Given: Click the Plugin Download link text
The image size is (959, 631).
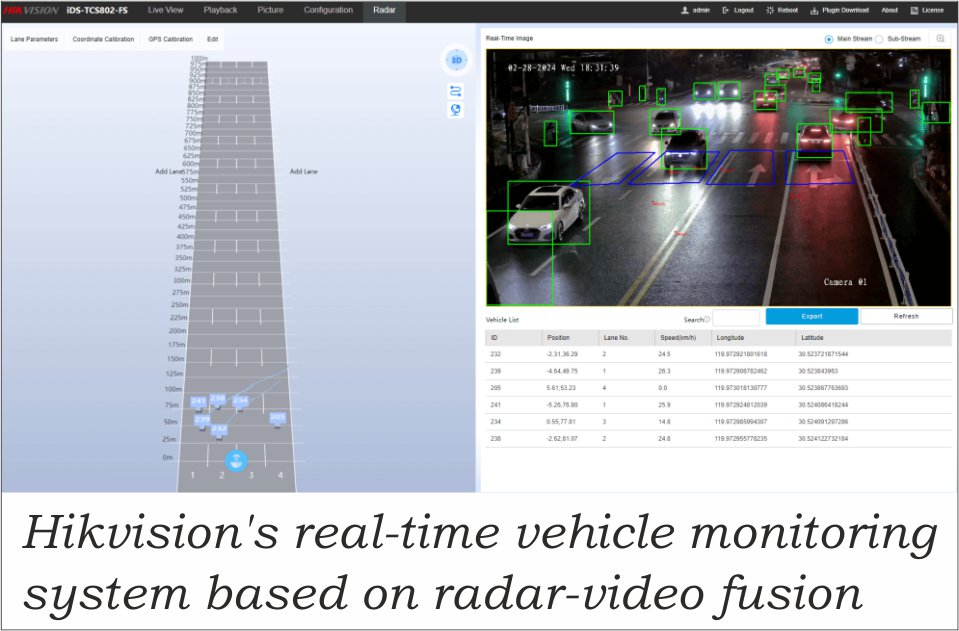Looking at the screenshot, I should coord(845,10).
